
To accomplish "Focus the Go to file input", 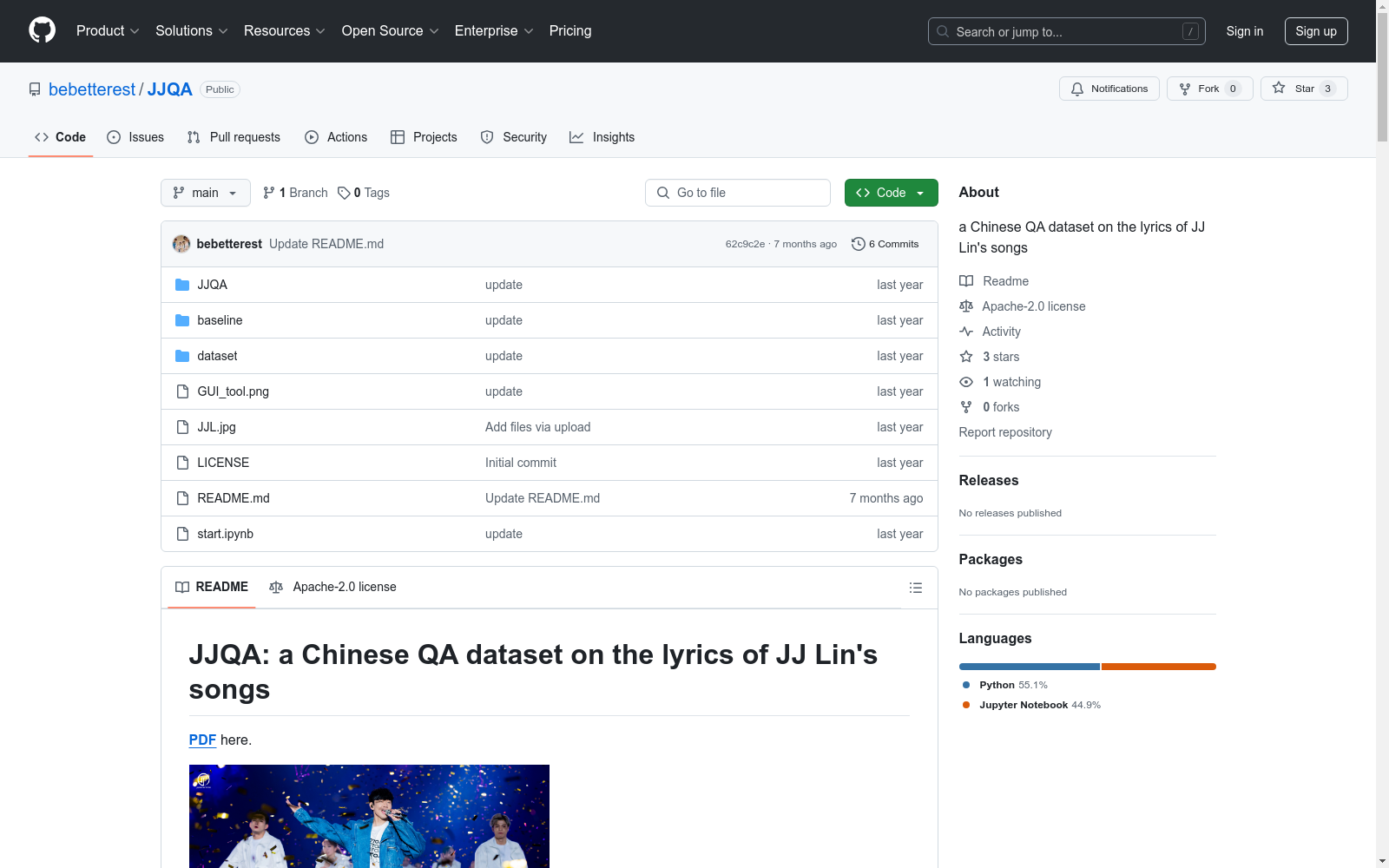I will 738,193.
